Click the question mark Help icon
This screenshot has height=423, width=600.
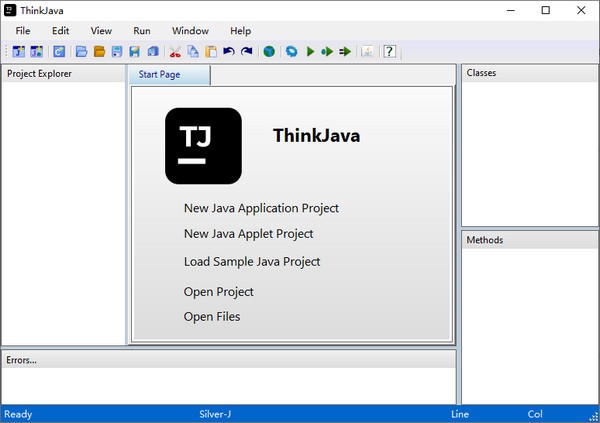(x=389, y=52)
